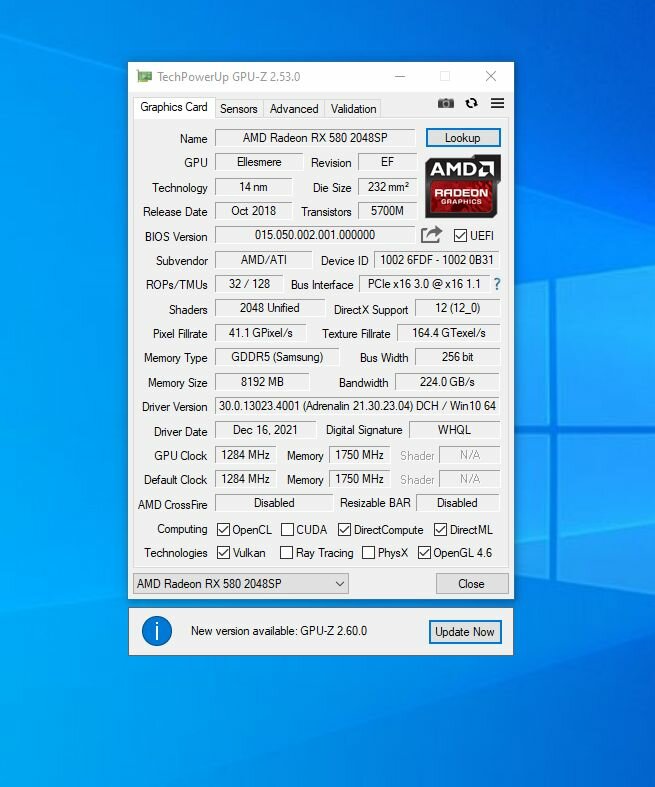The width and height of the screenshot is (655, 787).
Task: Open the Advanced tab
Action: pyautogui.click(x=294, y=109)
